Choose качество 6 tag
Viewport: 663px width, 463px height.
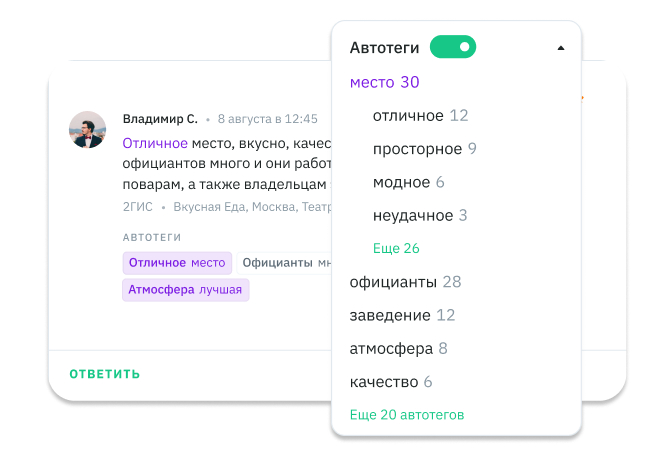point(390,382)
